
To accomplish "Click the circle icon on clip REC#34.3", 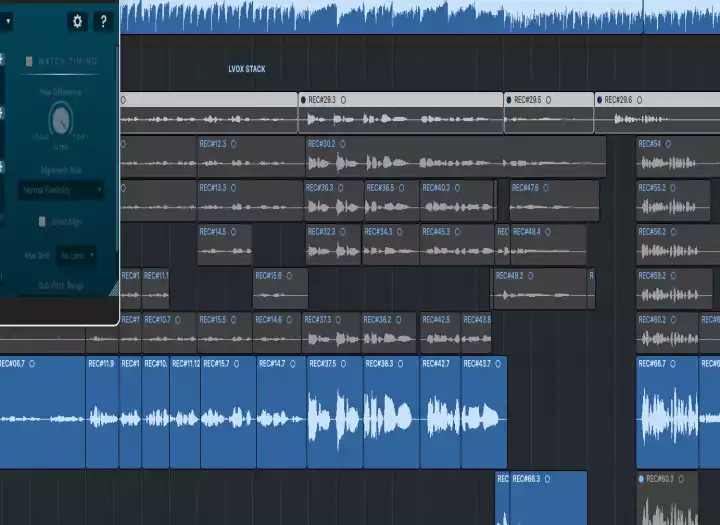I will pyautogui.click(x=399, y=232).
